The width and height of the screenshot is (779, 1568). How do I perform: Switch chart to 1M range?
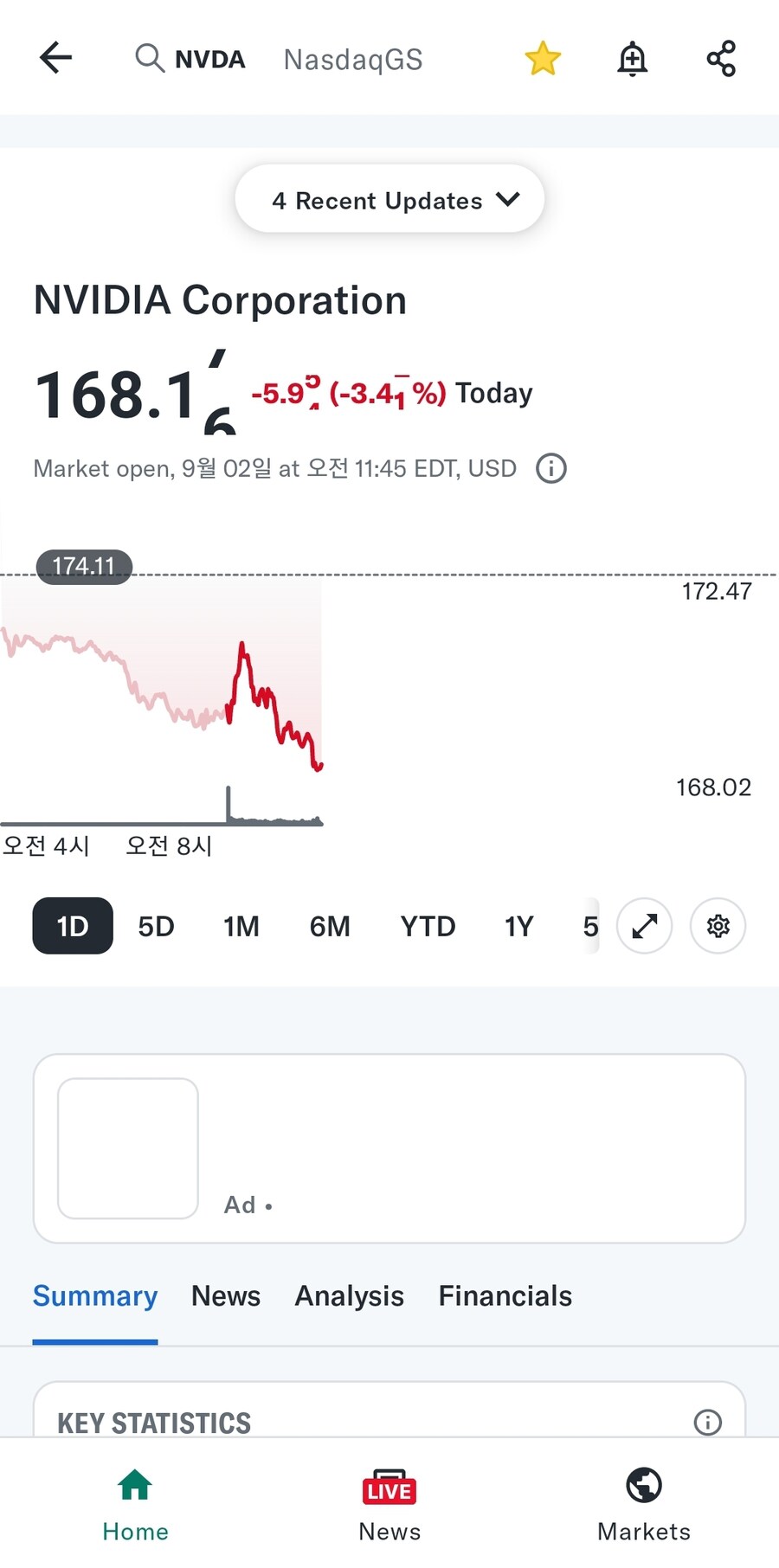[241, 926]
